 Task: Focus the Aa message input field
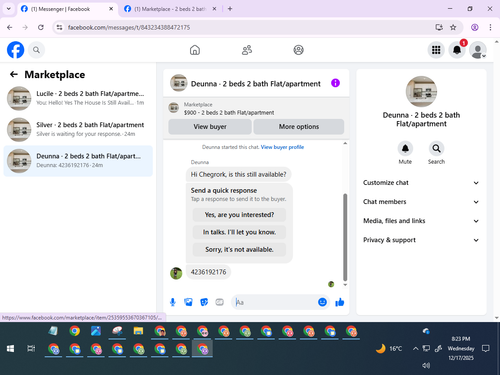[275, 302]
